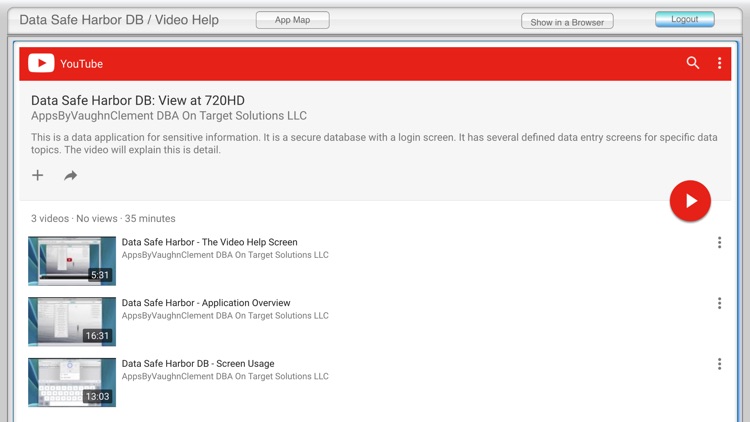Click playlist channel name under the playlist title
The height and width of the screenshot is (422, 750).
click(x=169, y=116)
